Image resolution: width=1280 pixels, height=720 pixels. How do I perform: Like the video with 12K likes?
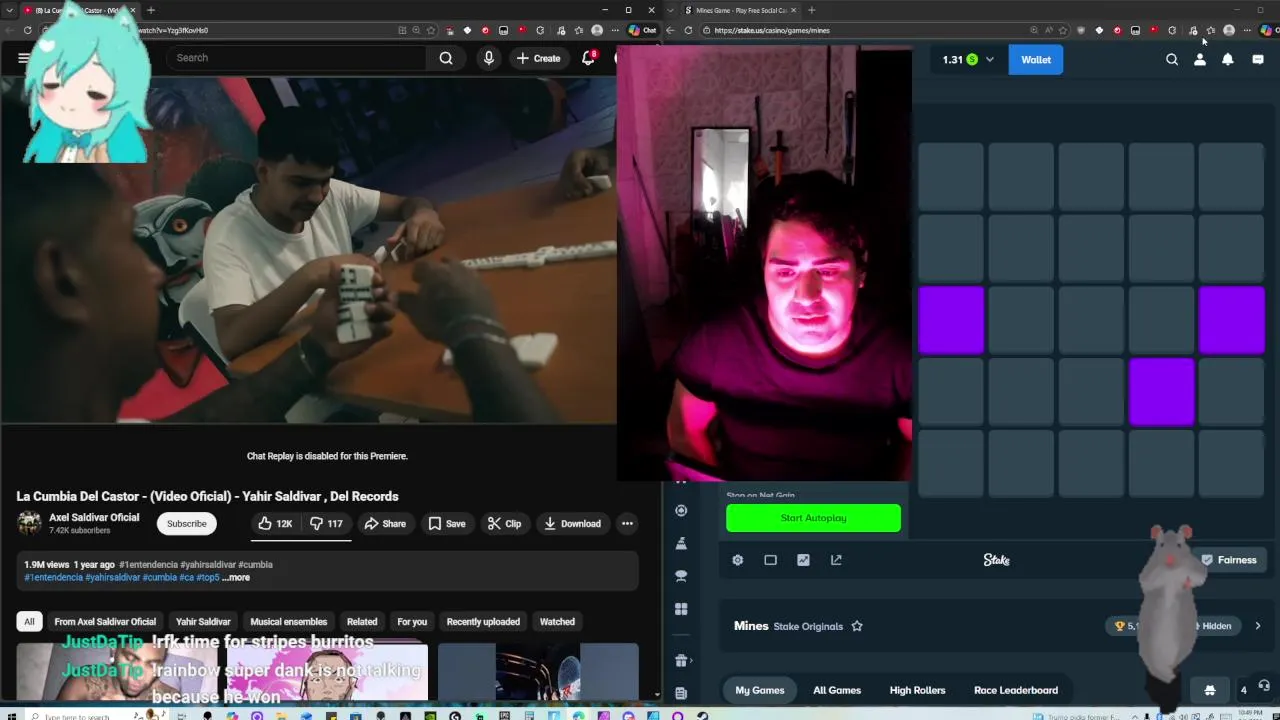[274, 523]
